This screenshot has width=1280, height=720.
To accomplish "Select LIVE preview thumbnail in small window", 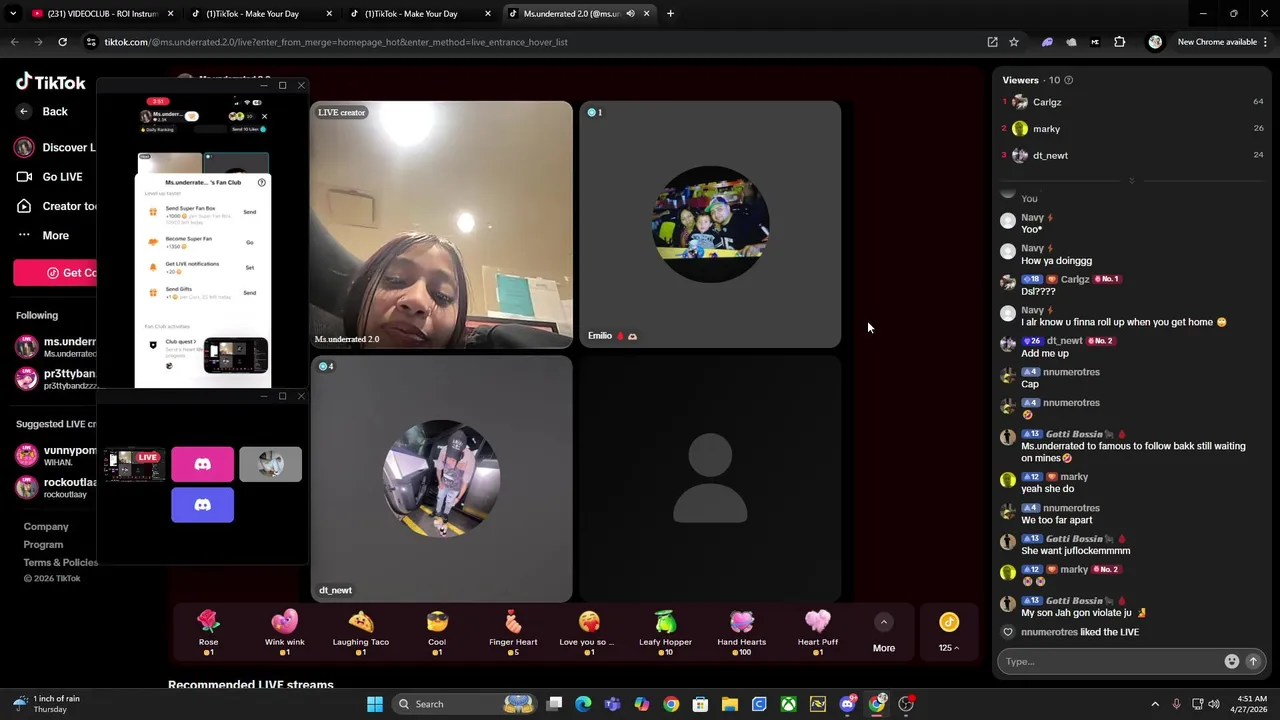I will click(135, 464).
